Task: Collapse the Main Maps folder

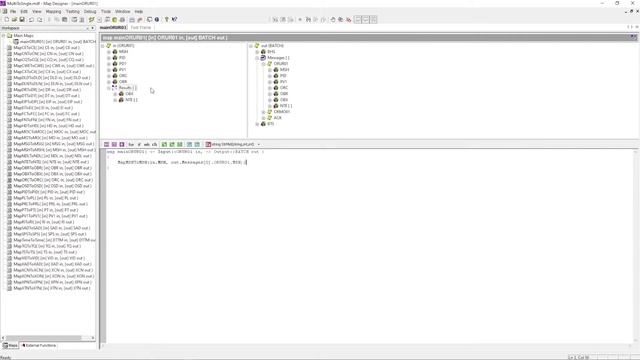Action: [4, 36]
